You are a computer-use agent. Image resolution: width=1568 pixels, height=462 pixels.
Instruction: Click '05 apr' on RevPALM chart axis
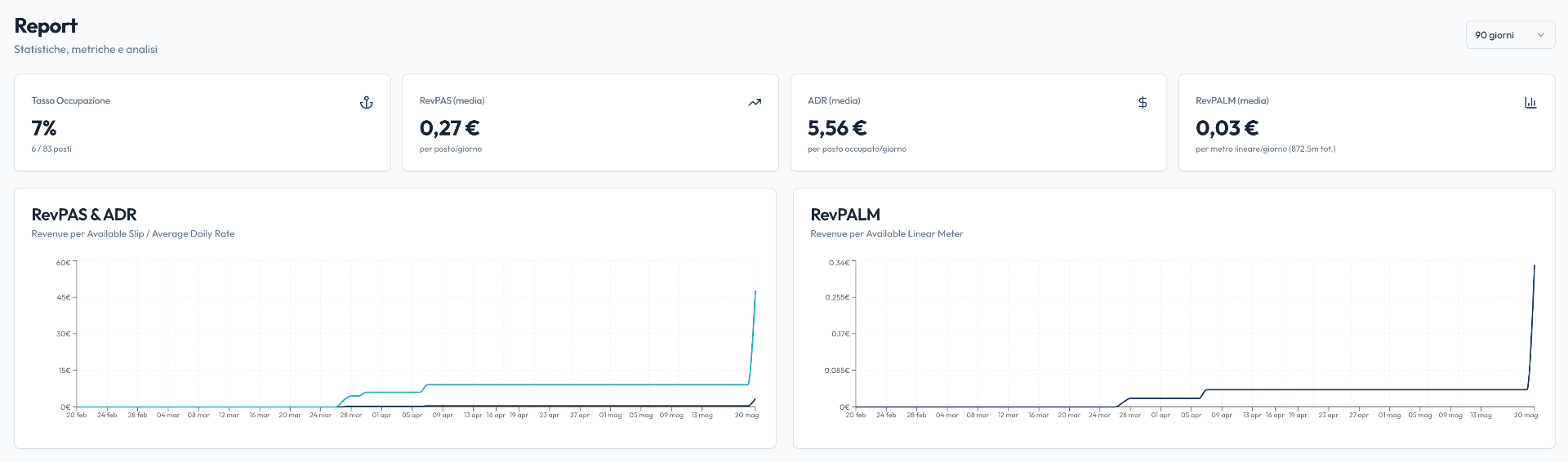[x=1191, y=415]
